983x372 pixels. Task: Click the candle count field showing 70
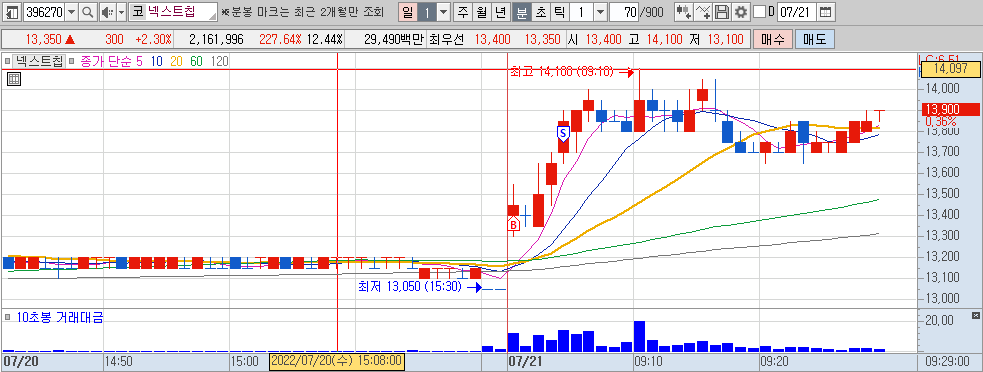625,12
